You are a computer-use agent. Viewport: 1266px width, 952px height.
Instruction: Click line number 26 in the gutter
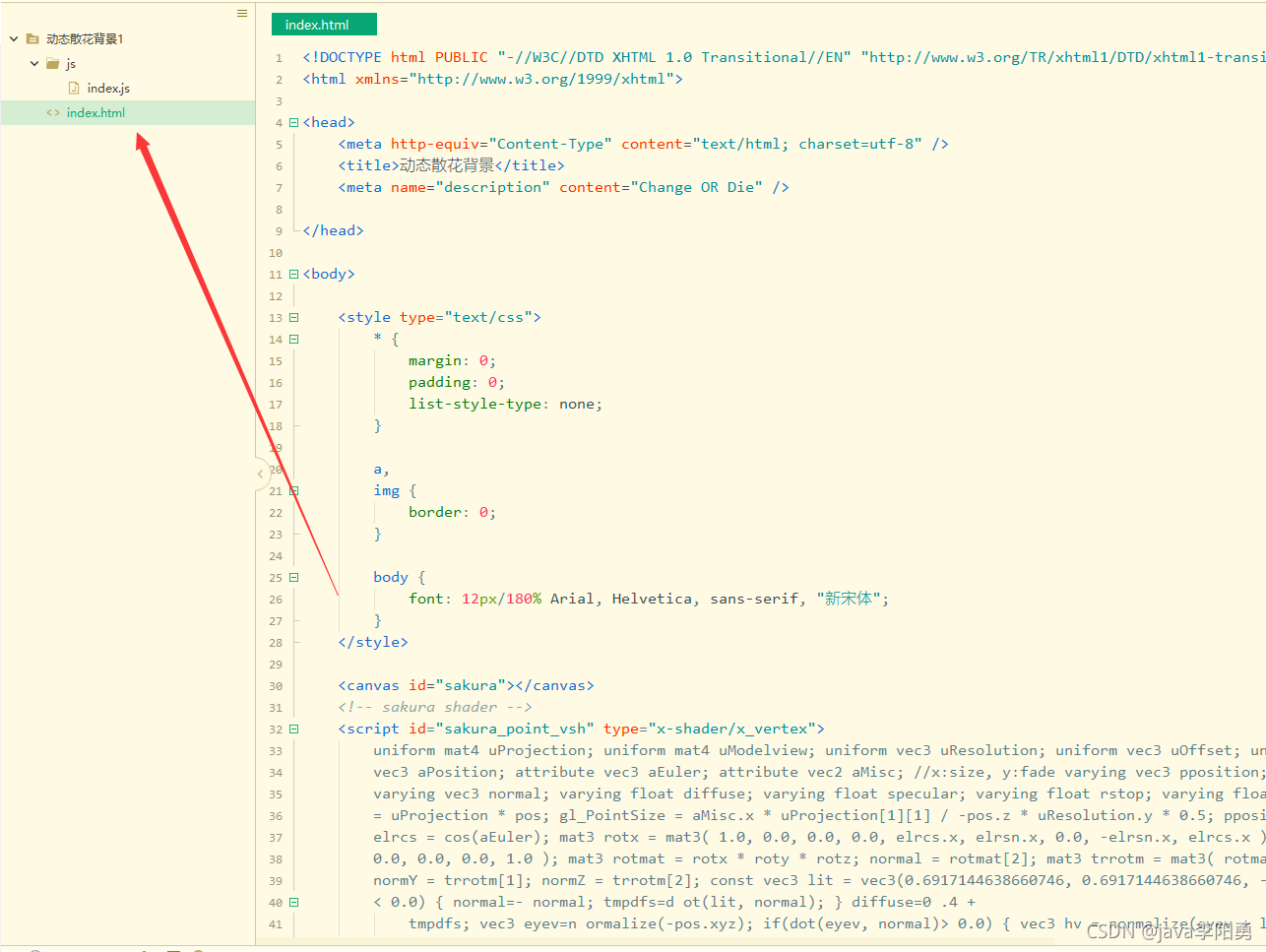(276, 600)
